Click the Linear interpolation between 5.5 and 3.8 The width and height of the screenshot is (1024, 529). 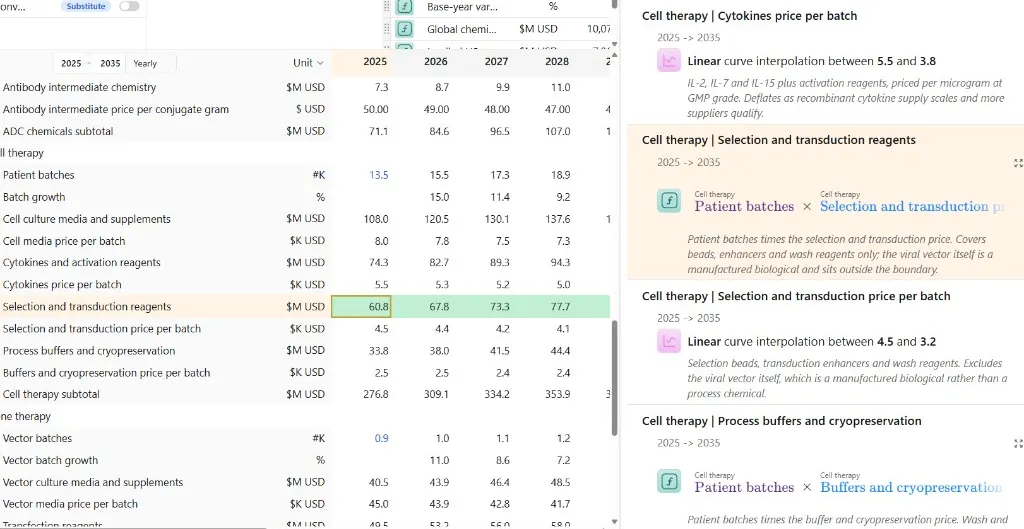(x=812, y=61)
